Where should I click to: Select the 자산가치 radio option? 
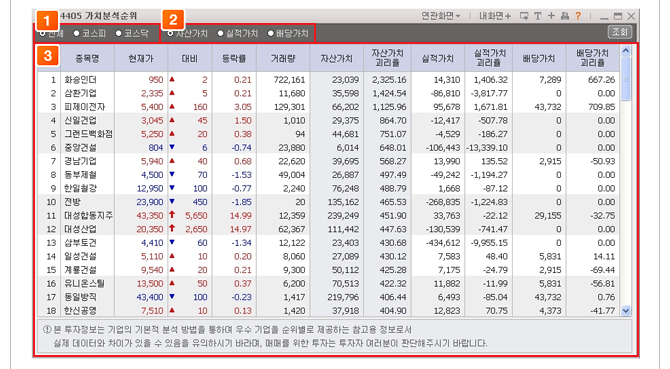[170, 33]
